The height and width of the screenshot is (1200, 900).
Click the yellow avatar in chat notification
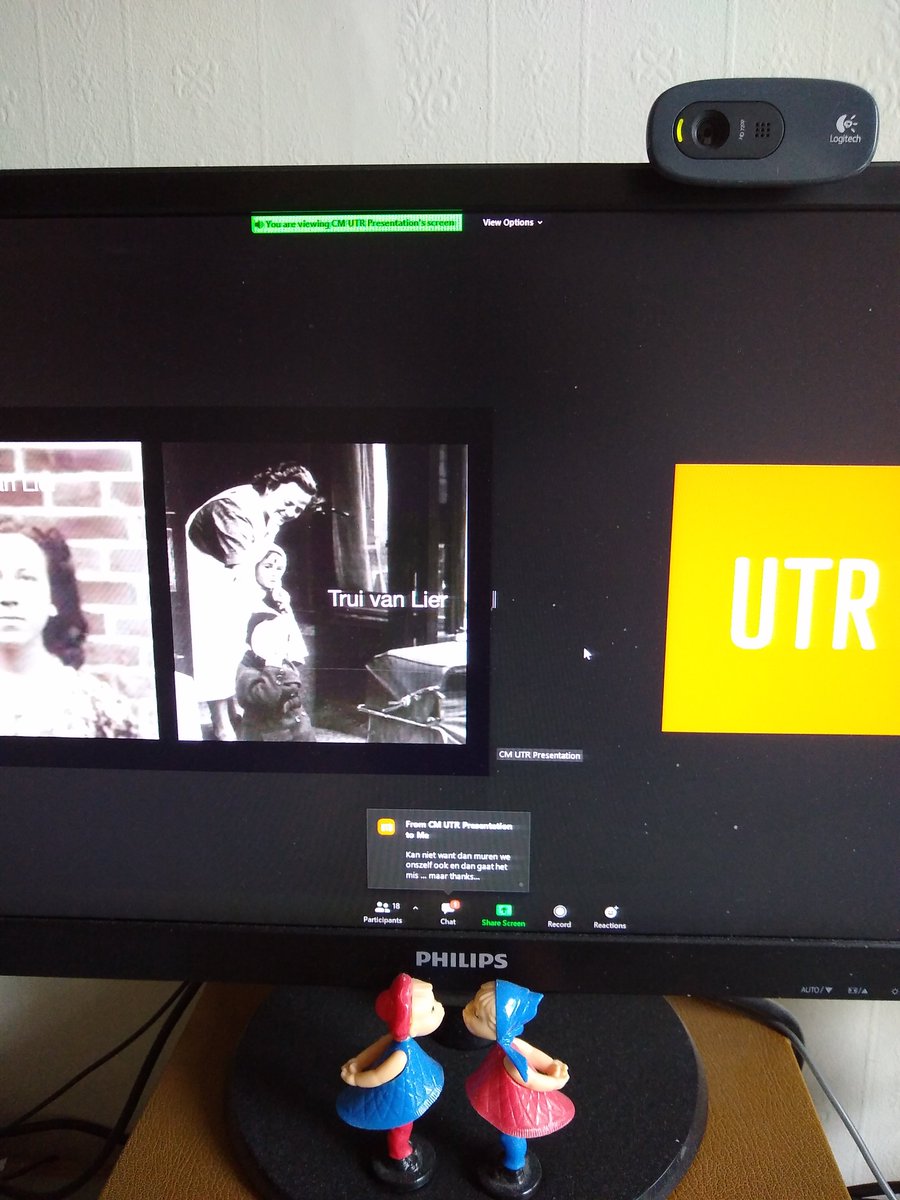386,827
